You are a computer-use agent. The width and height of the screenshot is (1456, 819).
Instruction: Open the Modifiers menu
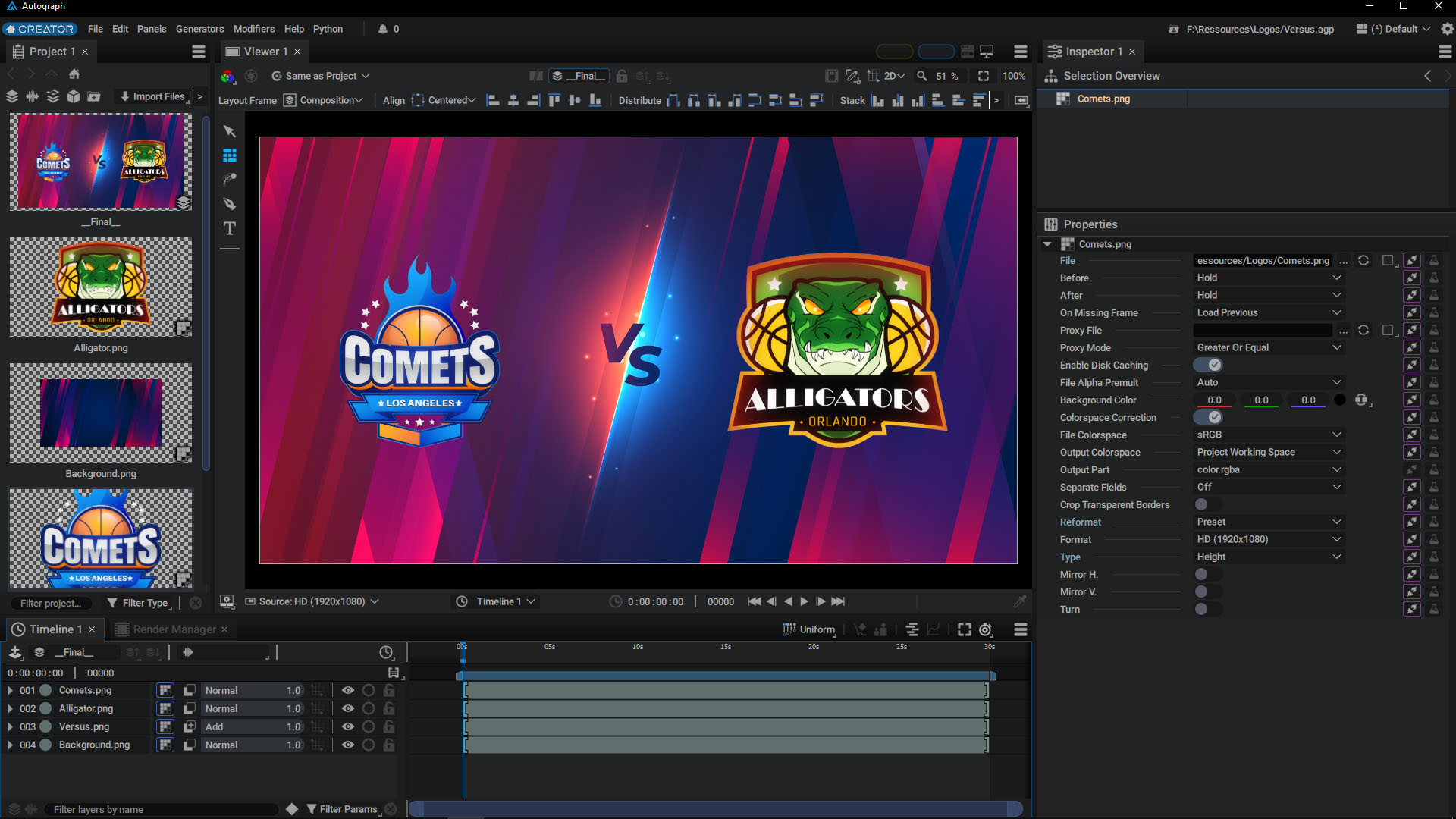[x=254, y=29]
